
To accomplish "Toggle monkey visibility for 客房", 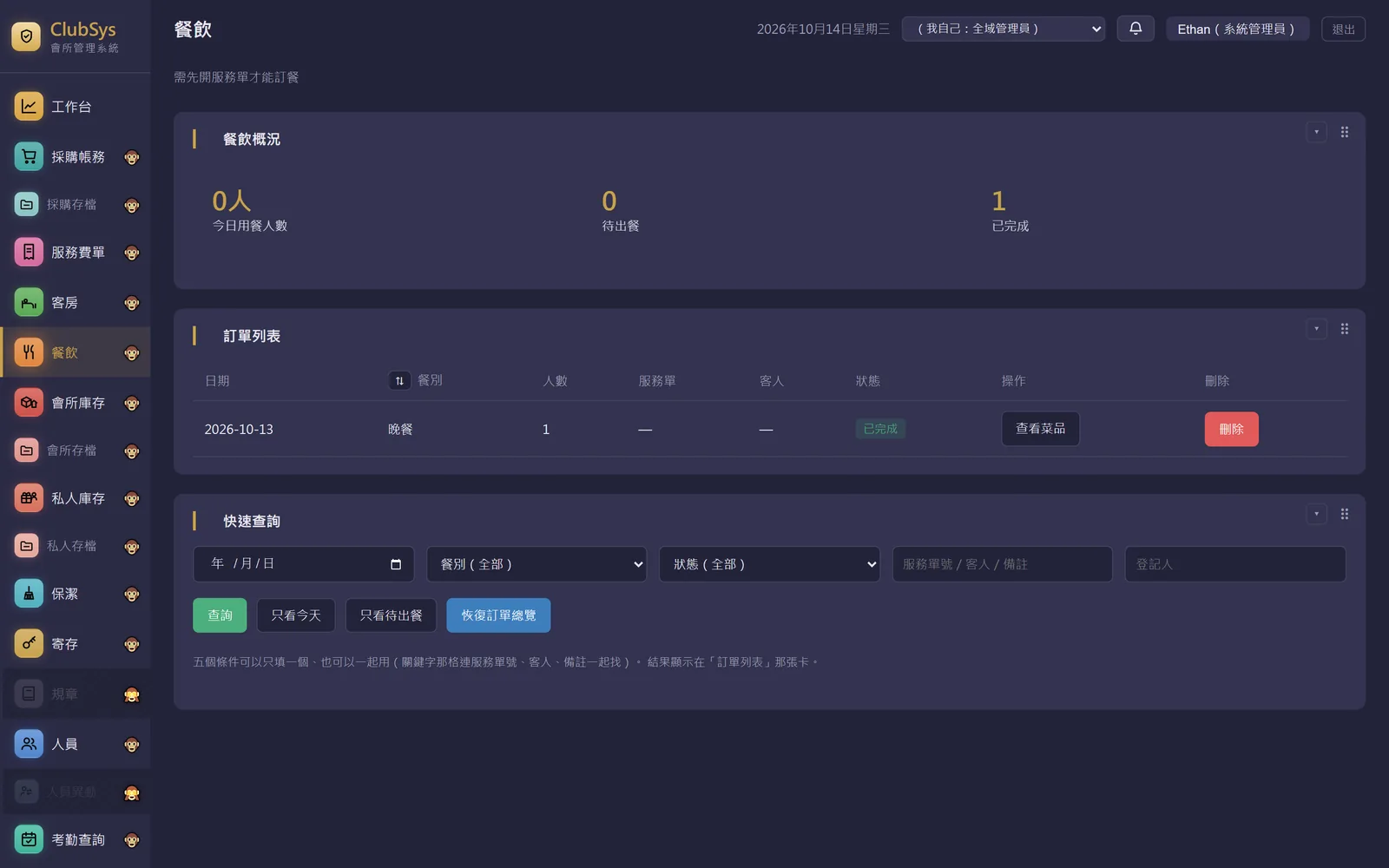I will (132, 303).
